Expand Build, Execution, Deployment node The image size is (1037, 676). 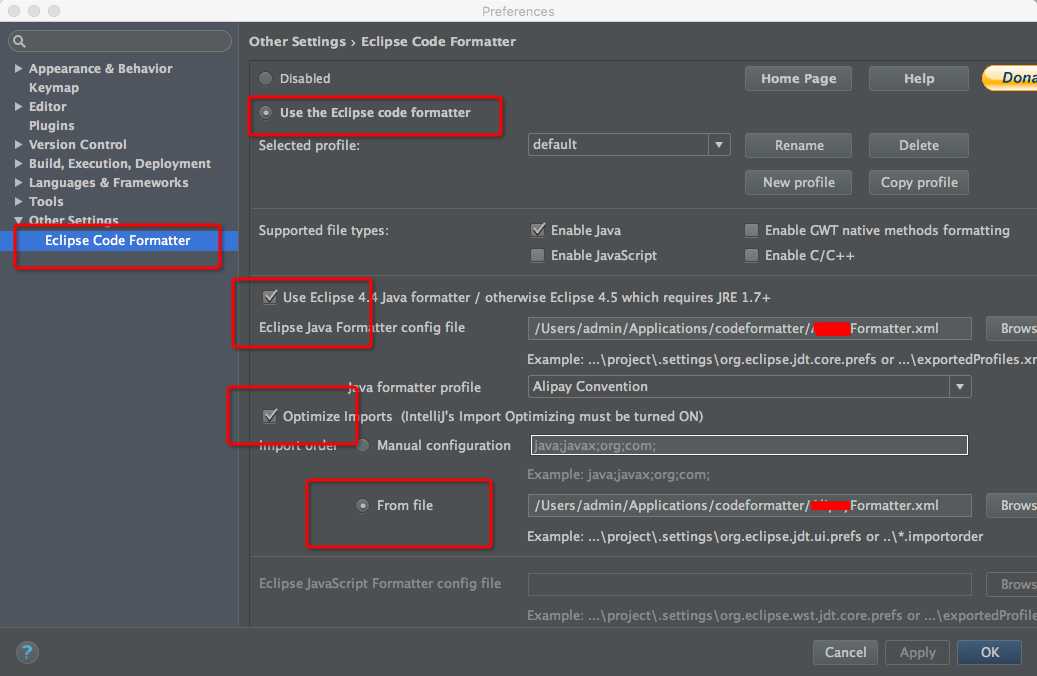(19, 163)
